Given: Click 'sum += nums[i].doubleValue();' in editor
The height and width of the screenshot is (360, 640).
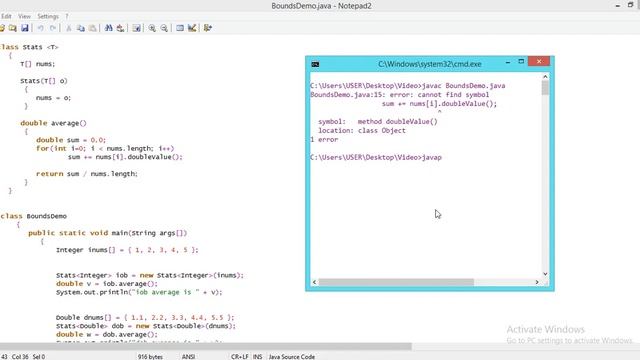Looking at the screenshot, I should (125, 157).
